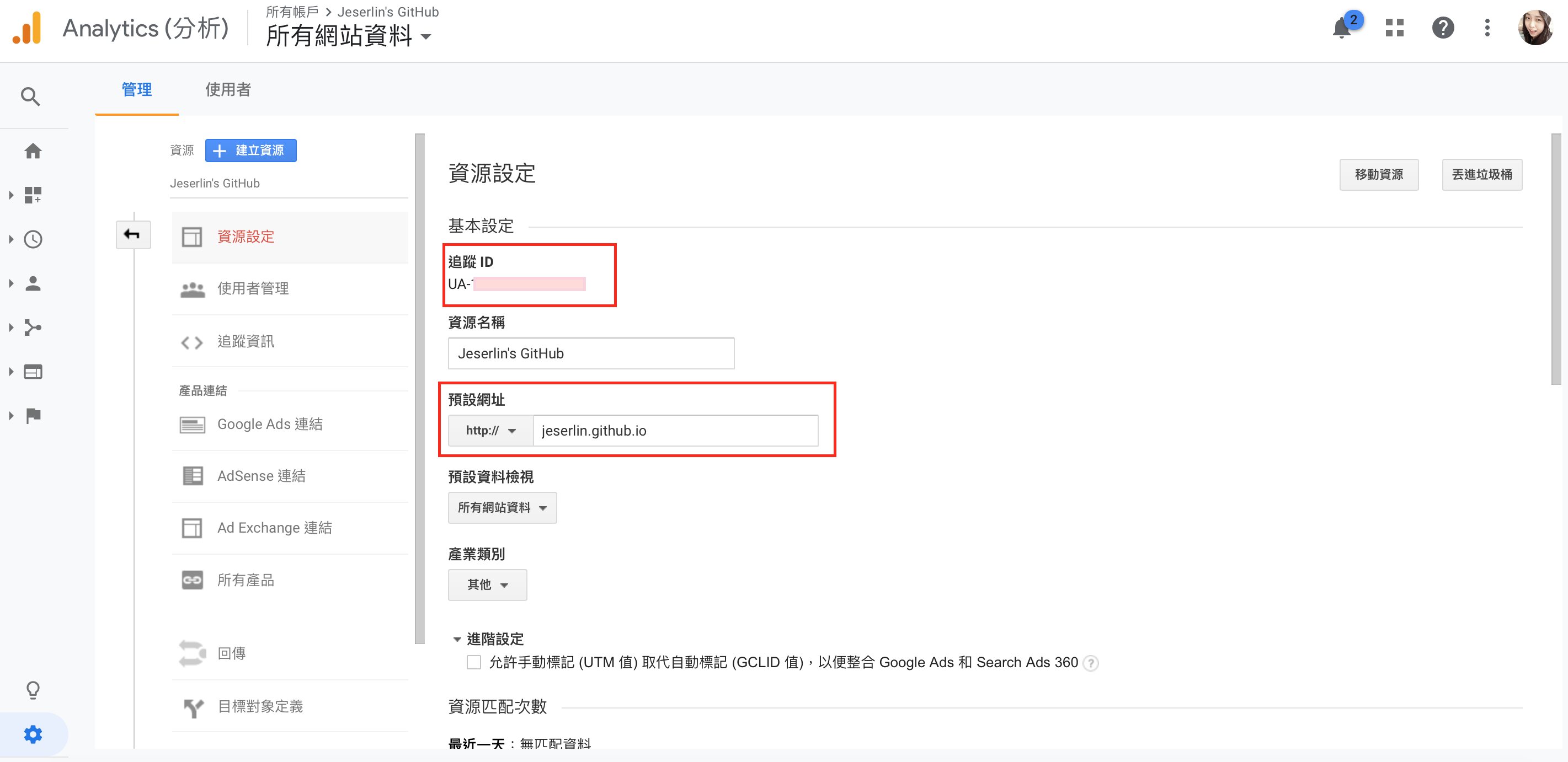Open Conversions flag icon in sidebar

tap(33, 416)
